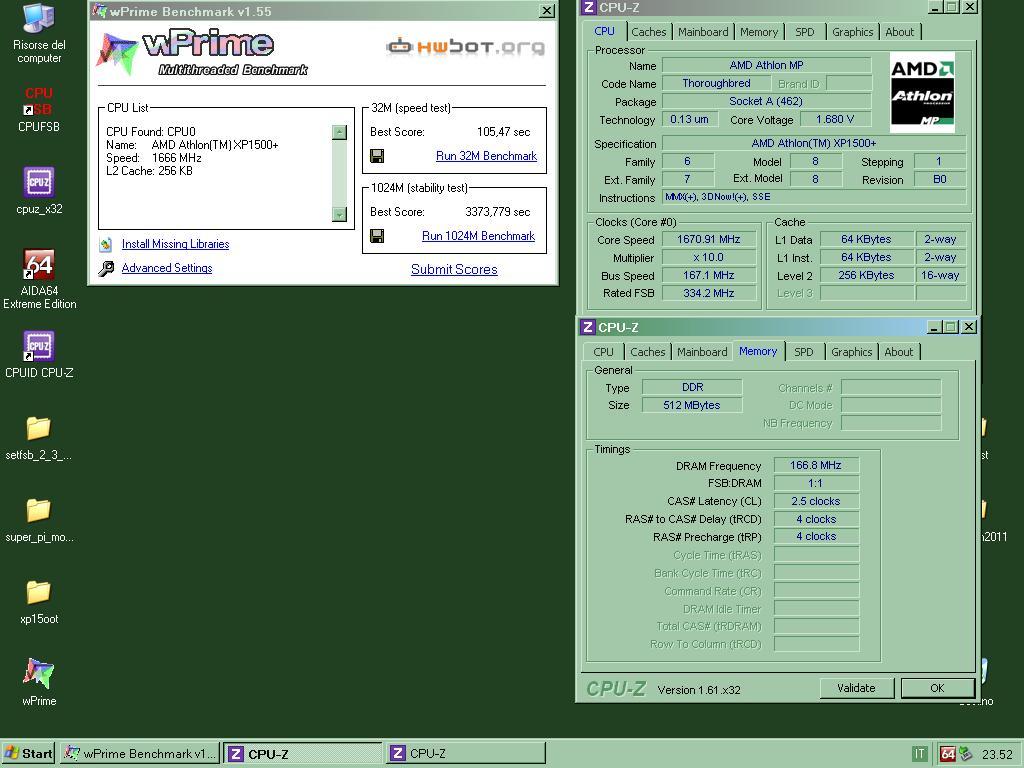Activate the first CPU-Z taskbar button
This screenshot has width=1024, height=768.
click(303, 754)
